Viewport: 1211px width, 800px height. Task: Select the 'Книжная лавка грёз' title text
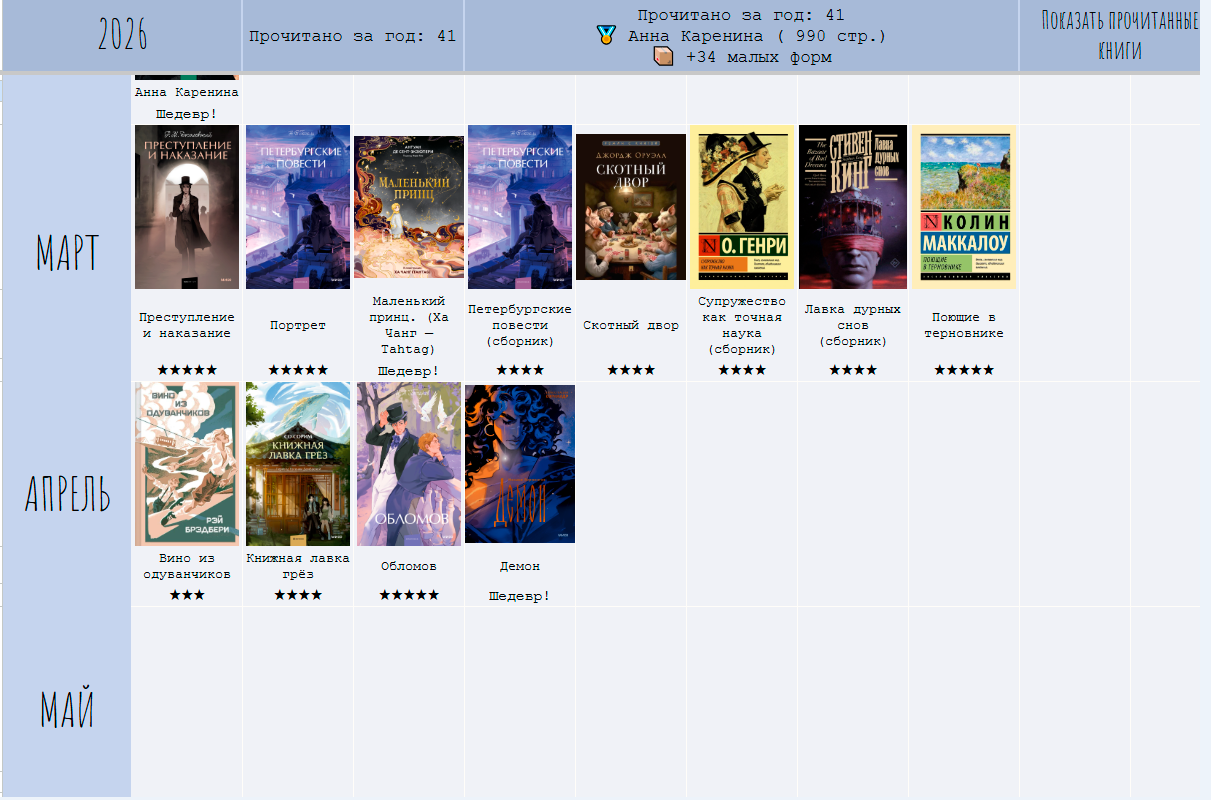(298, 566)
